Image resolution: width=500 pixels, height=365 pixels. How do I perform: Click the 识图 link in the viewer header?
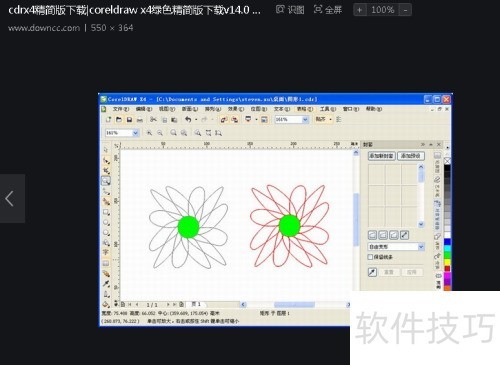click(x=290, y=10)
